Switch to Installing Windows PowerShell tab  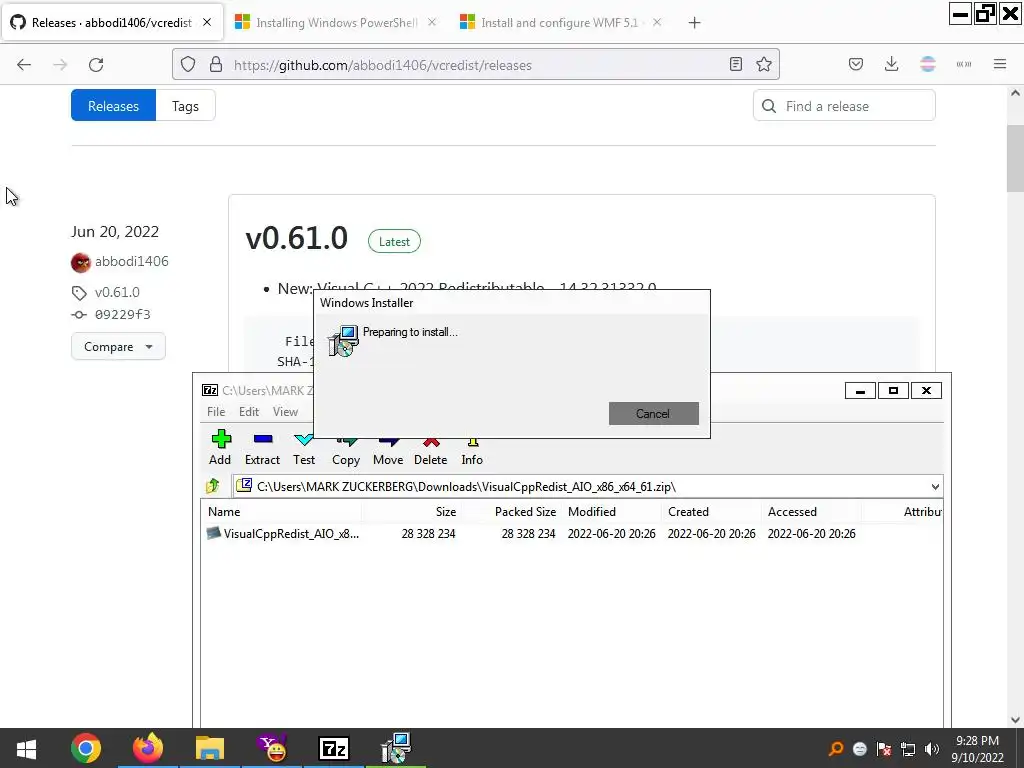tap(336, 23)
